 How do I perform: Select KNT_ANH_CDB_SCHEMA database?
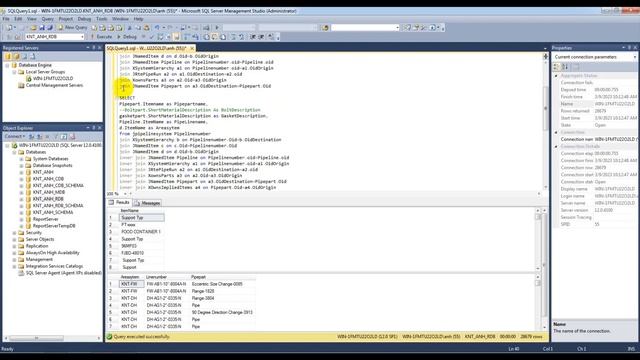click(x=58, y=185)
